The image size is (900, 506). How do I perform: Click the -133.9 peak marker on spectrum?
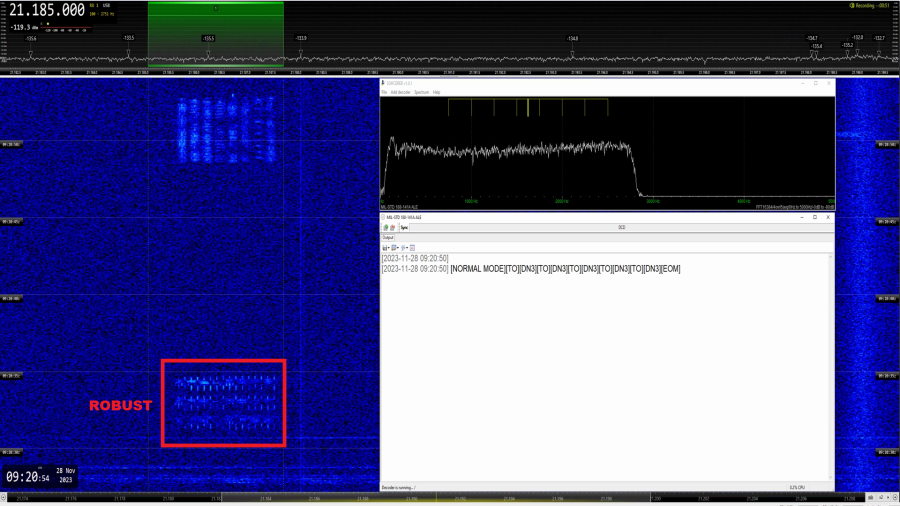301,39
